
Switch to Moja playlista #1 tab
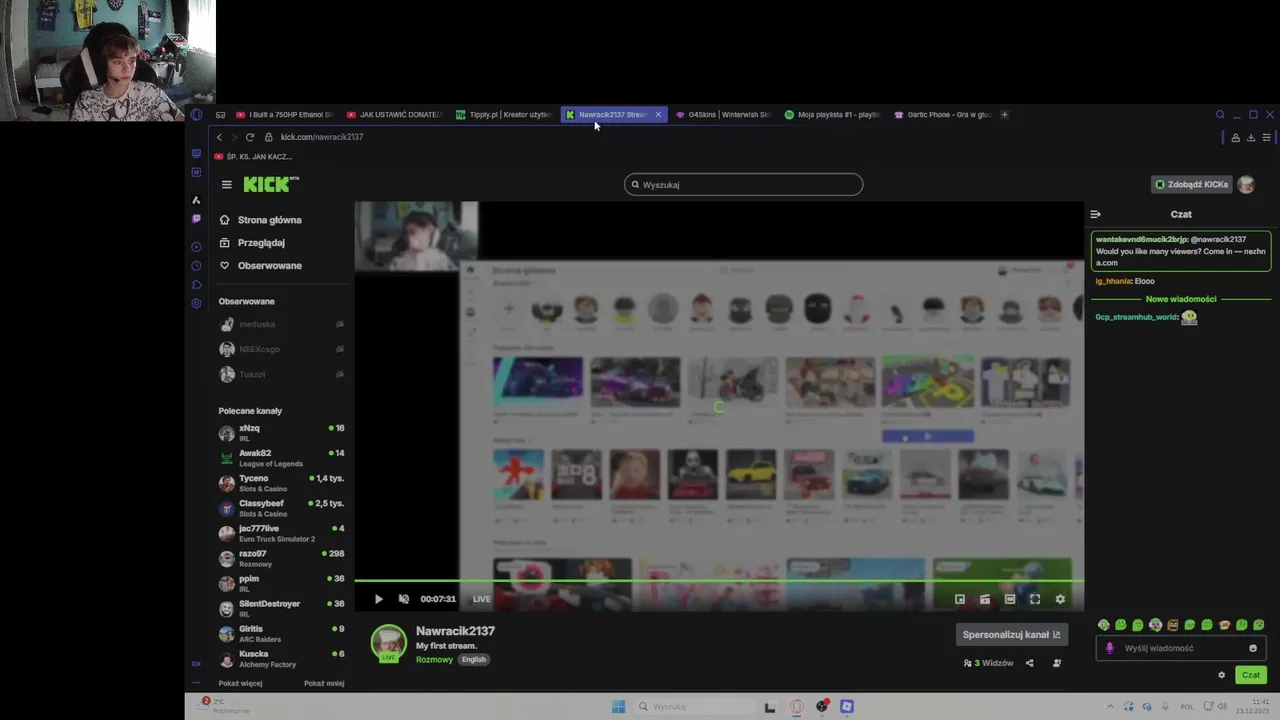tap(832, 115)
